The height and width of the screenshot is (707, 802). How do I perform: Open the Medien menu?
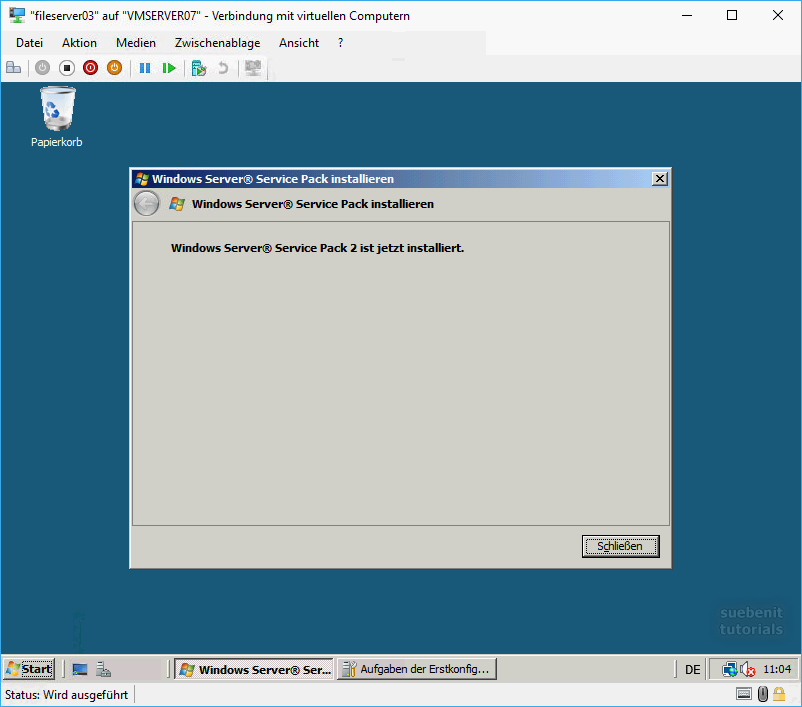pyautogui.click(x=136, y=43)
